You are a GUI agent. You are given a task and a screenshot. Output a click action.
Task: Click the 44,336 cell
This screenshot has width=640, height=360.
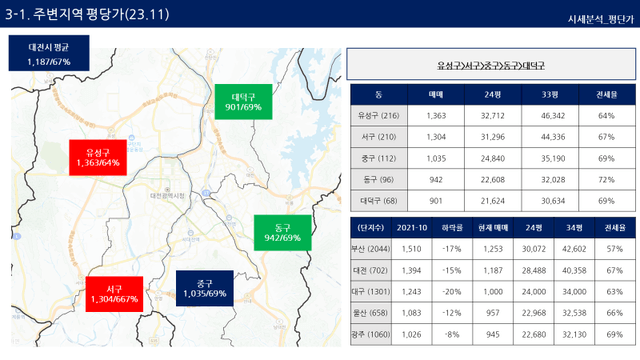(550, 137)
